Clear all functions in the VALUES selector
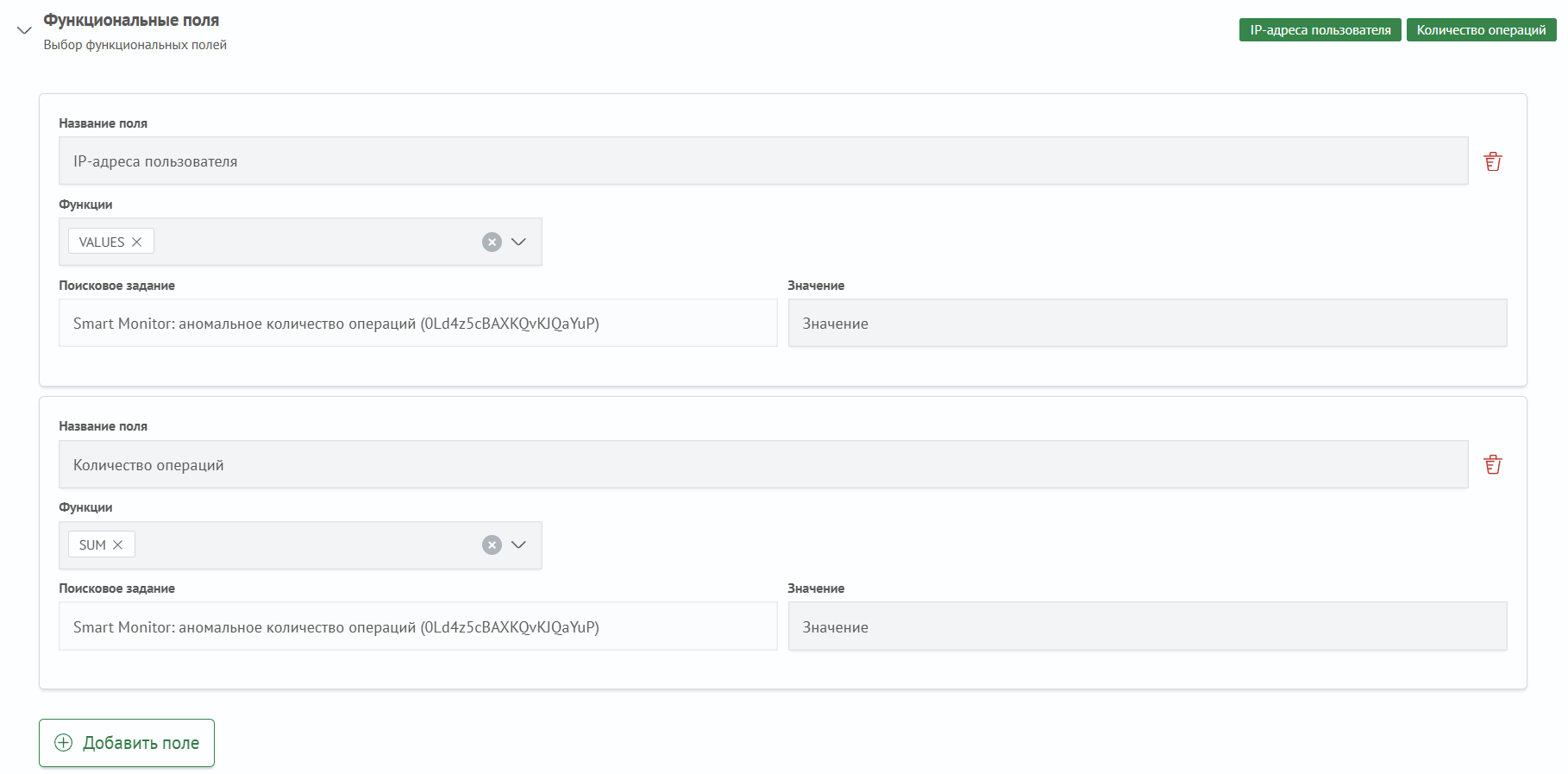Viewport: 1568px width, 774px height. (x=492, y=242)
